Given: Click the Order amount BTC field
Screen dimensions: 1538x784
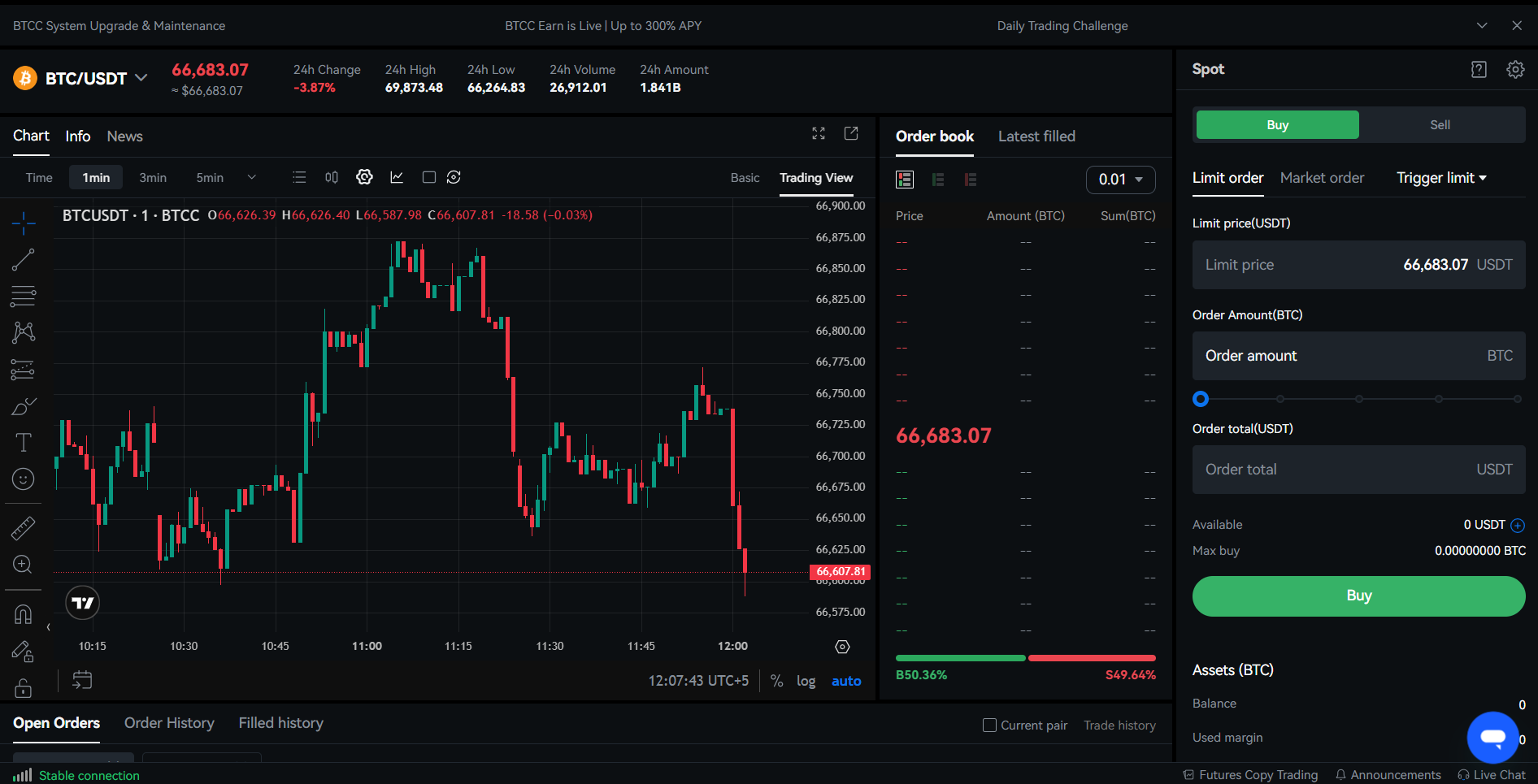Looking at the screenshot, I should click(1358, 356).
